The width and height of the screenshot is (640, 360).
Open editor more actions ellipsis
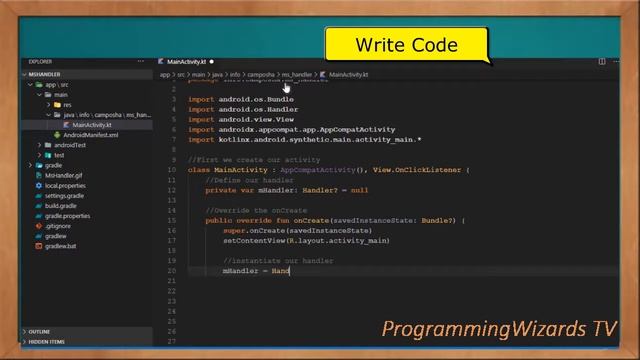coord(616,61)
